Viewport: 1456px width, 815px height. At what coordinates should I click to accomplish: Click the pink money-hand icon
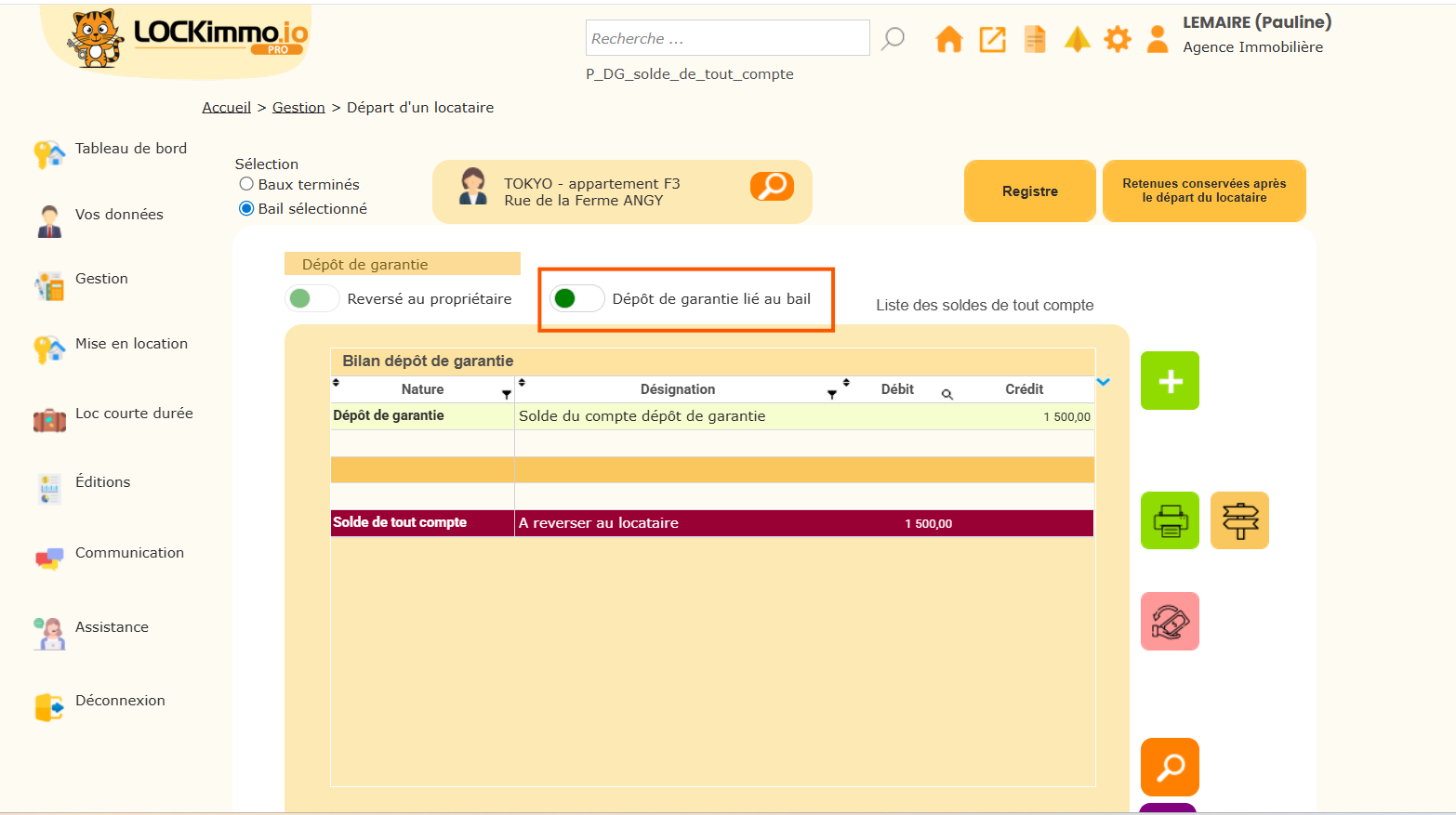(1170, 621)
